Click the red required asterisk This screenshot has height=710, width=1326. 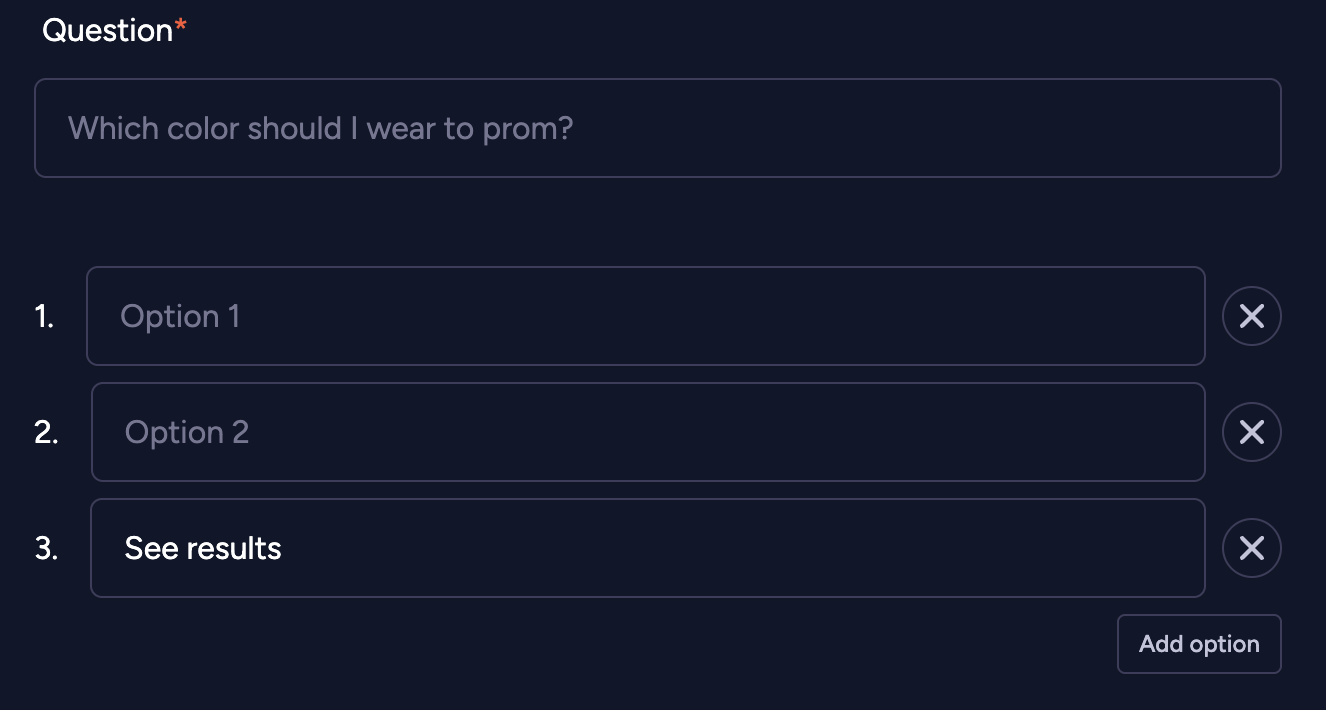pos(181,28)
